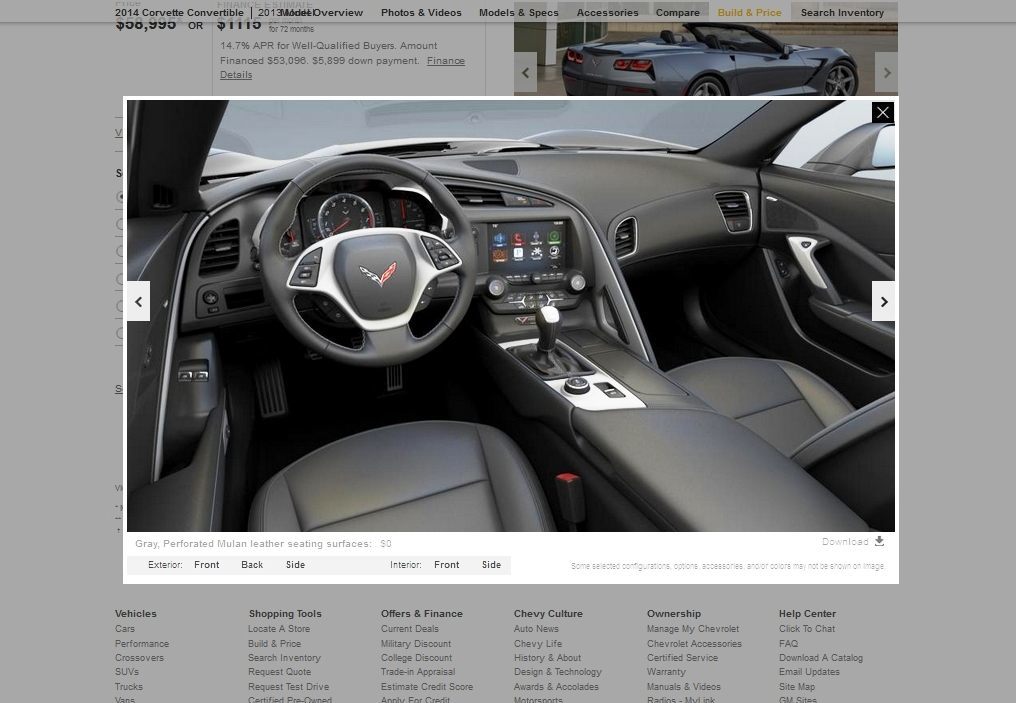The height and width of the screenshot is (703, 1016).
Task: Open Search Inventory tab
Action: pos(842,12)
